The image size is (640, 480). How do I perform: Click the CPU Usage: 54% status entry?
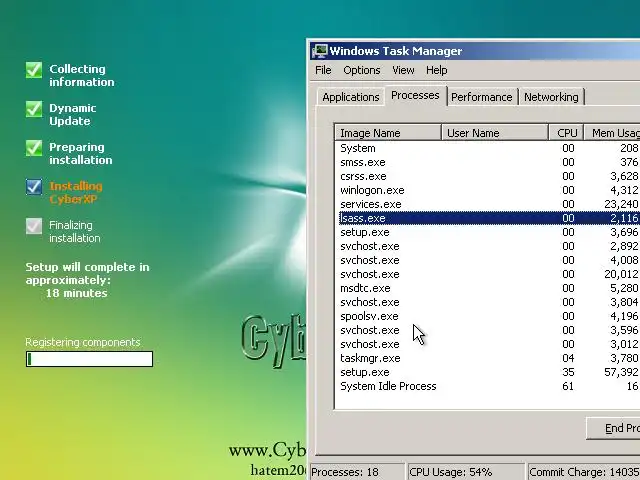point(466,472)
